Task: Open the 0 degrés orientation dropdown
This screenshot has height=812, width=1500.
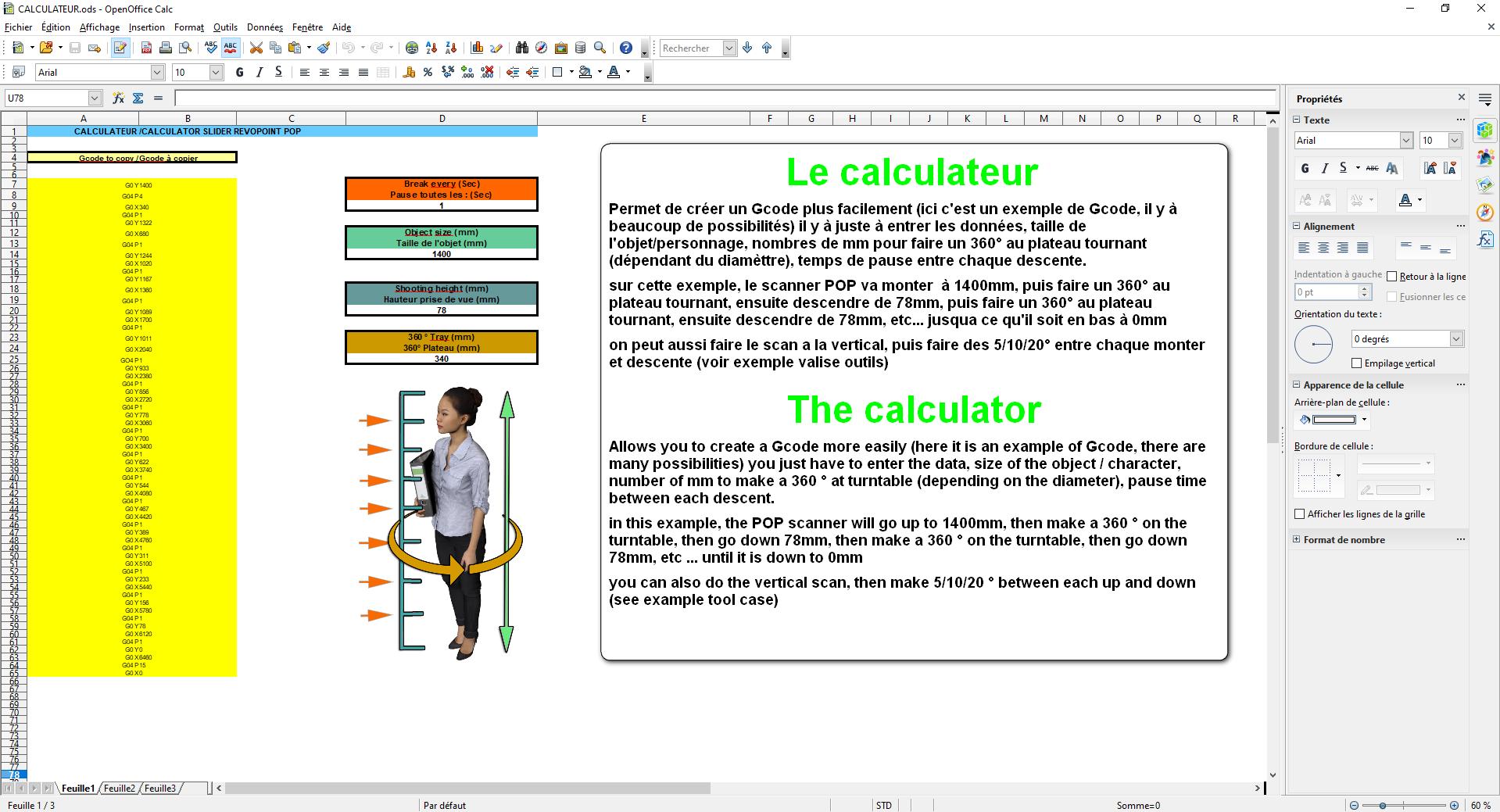Action: coord(1456,338)
